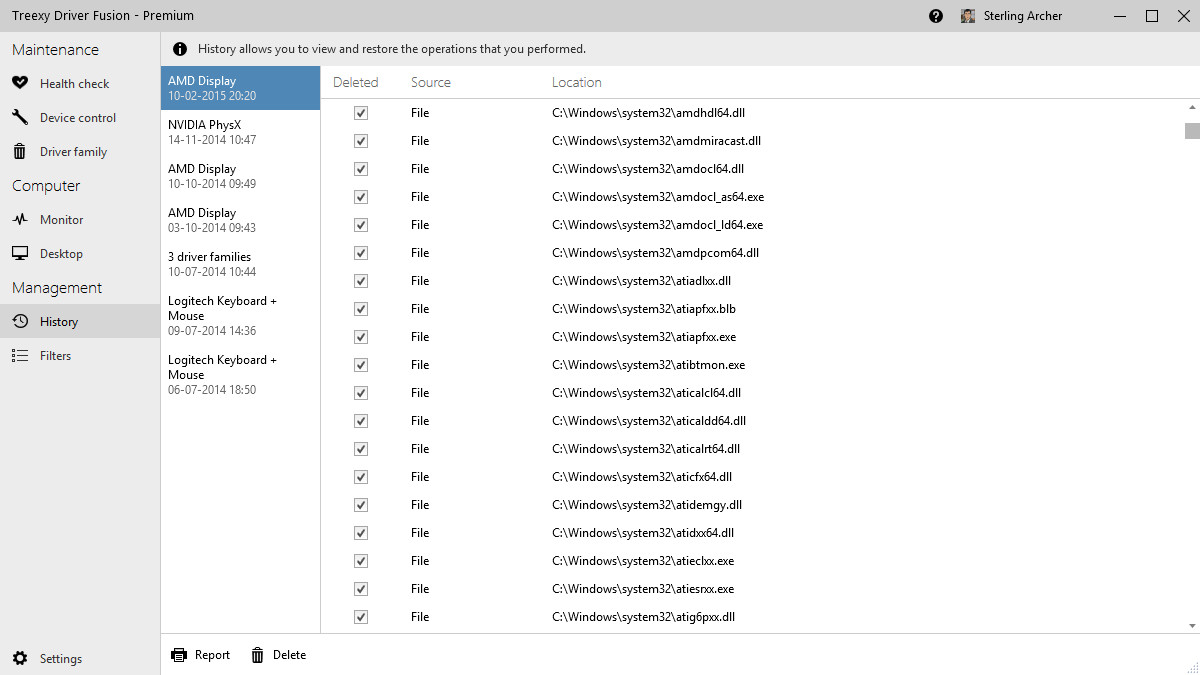The width and height of the screenshot is (1200, 675).
Task: Sort by the Location column header
Action: (577, 83)
